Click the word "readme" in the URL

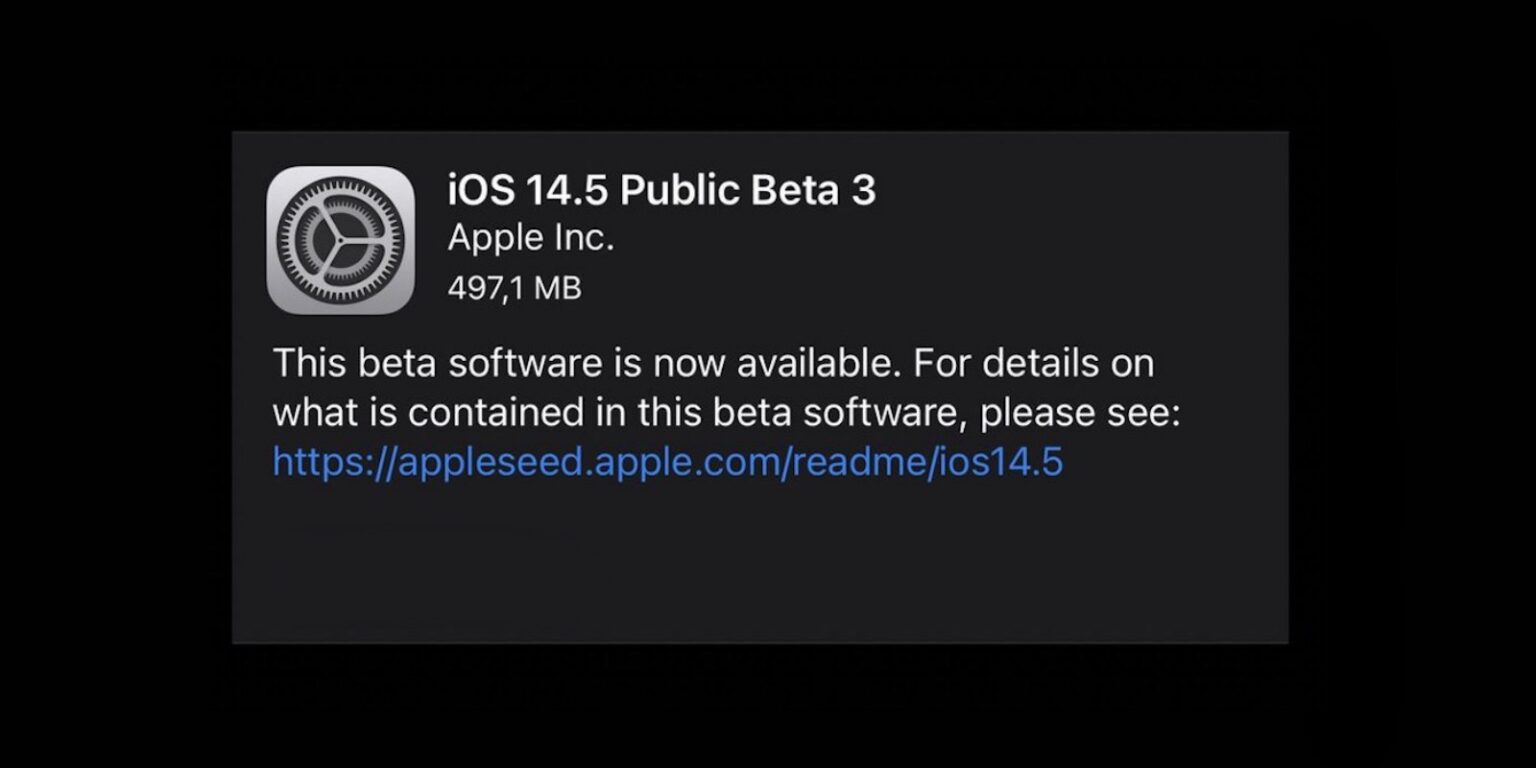click(x=860, y=462)
